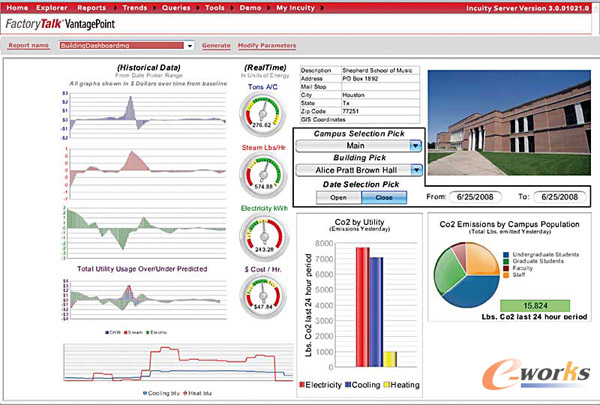The height and width of the screenshot is (405, 600).
Task: Click the Electricity kWh gauge
Action: 264,235
